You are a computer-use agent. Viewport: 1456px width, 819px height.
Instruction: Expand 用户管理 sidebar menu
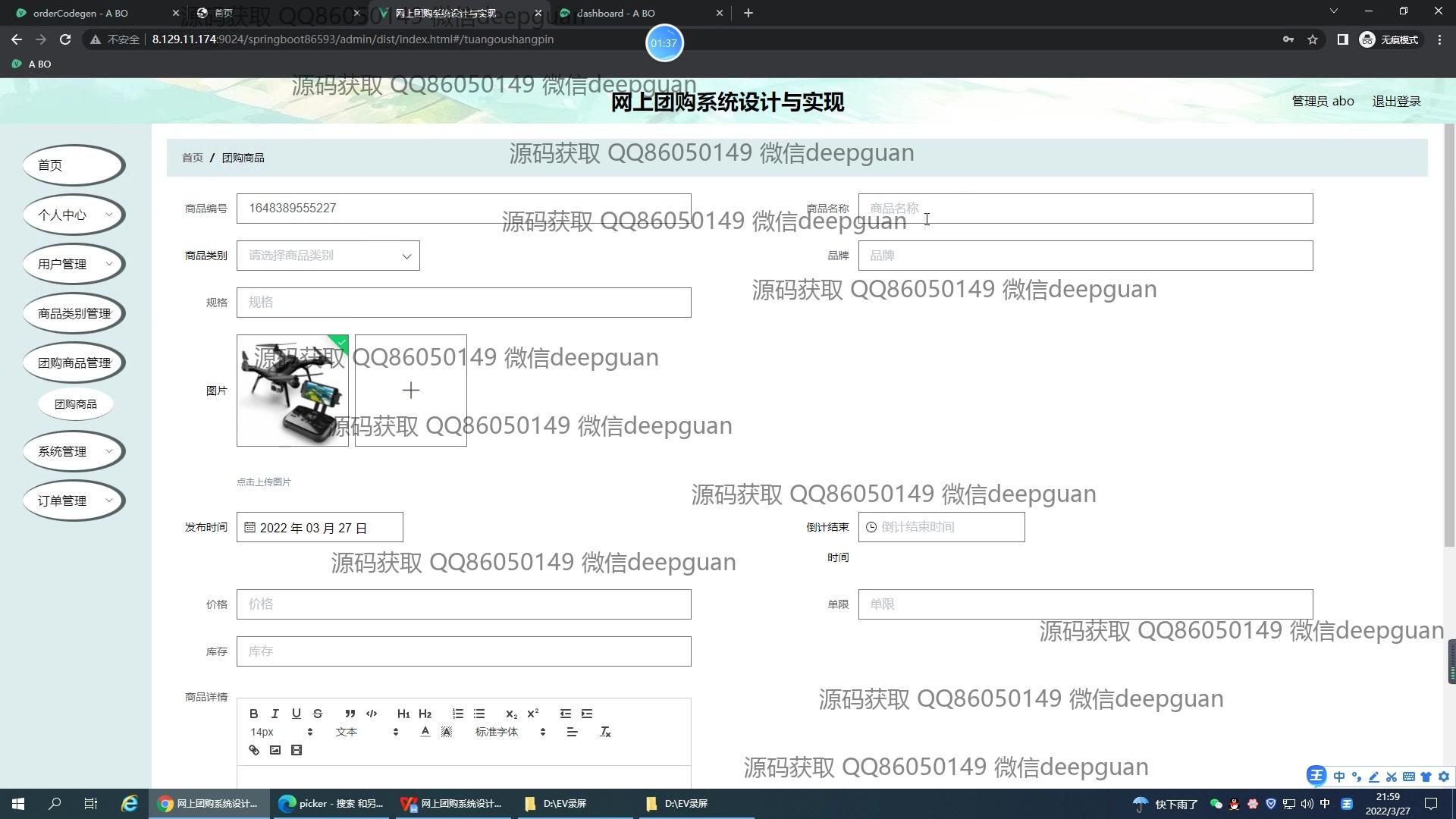(74, 264)
